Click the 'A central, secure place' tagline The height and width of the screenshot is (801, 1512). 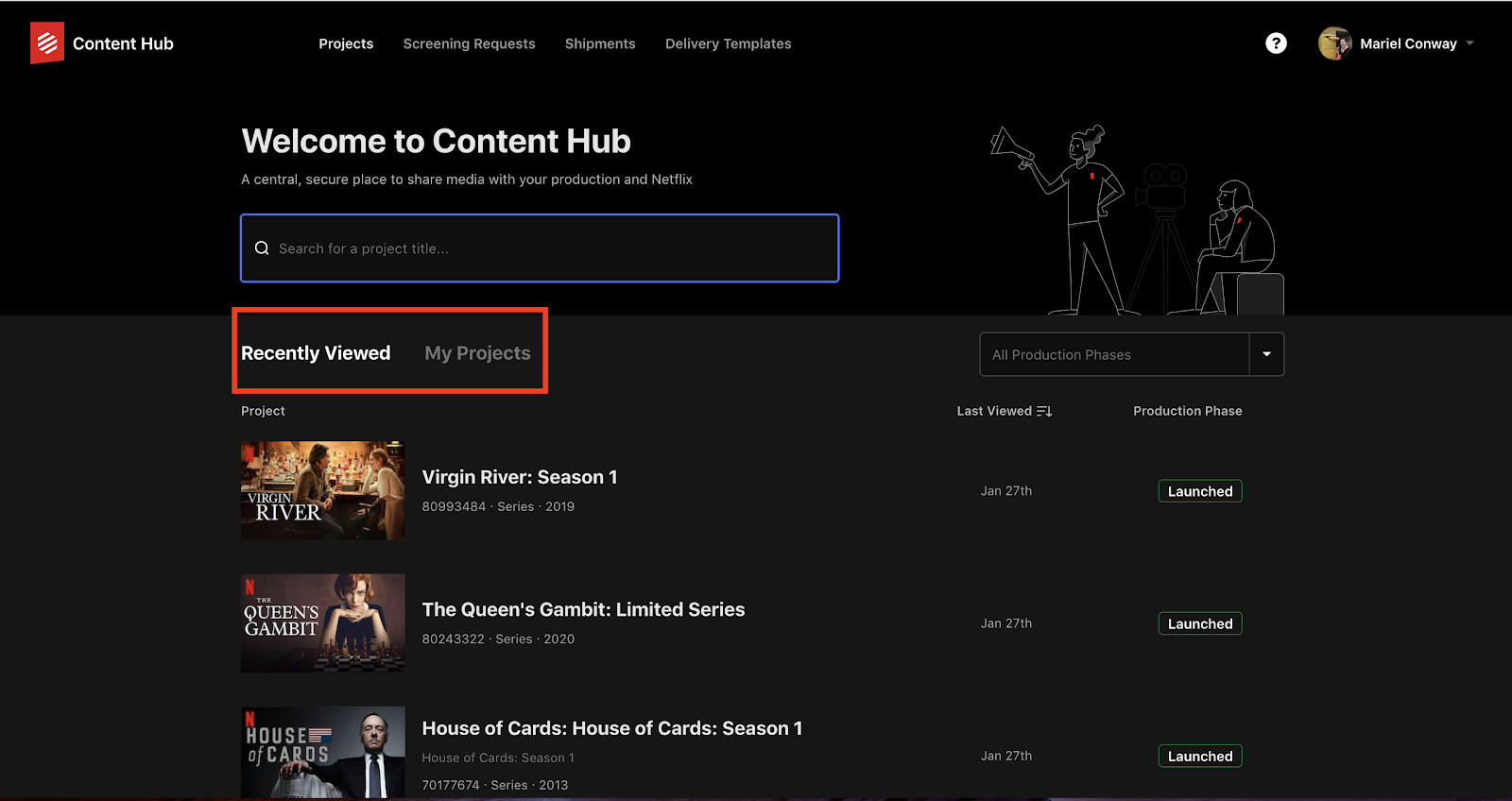[467, 179]
